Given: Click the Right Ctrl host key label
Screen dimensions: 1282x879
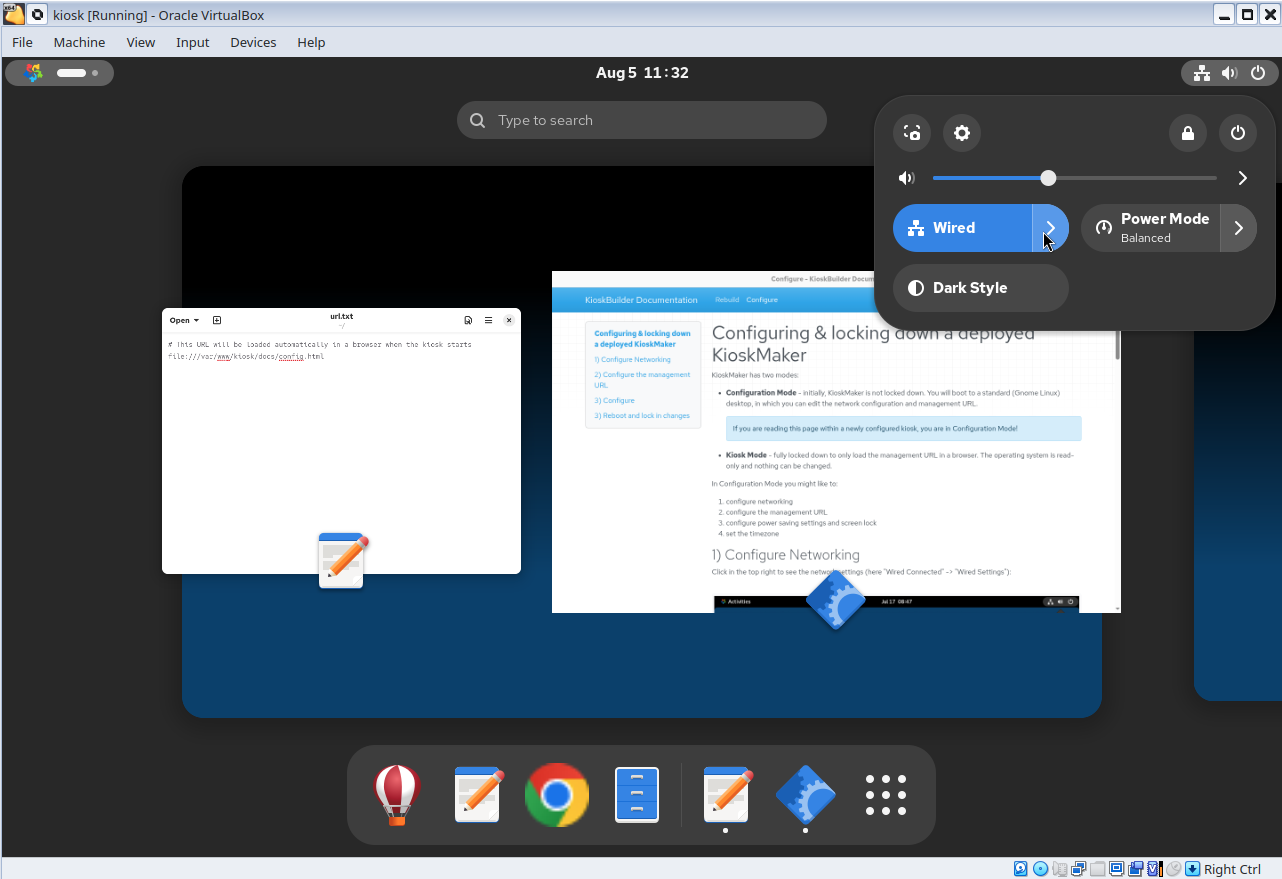Looking at the screenshot, I should [x=1232, y=869].
